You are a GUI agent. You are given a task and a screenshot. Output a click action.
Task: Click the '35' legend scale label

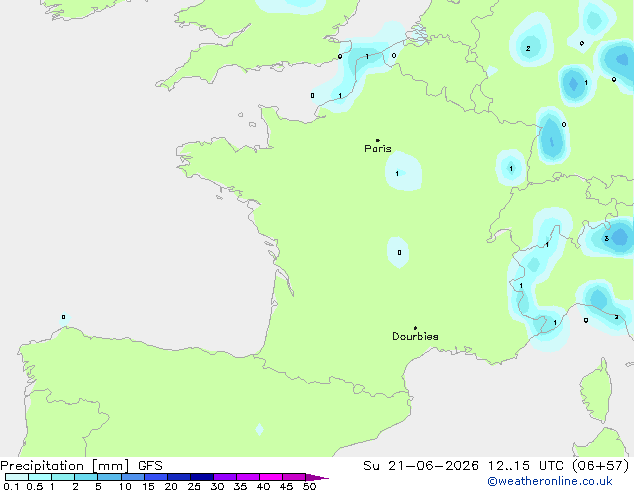point(240,486)
